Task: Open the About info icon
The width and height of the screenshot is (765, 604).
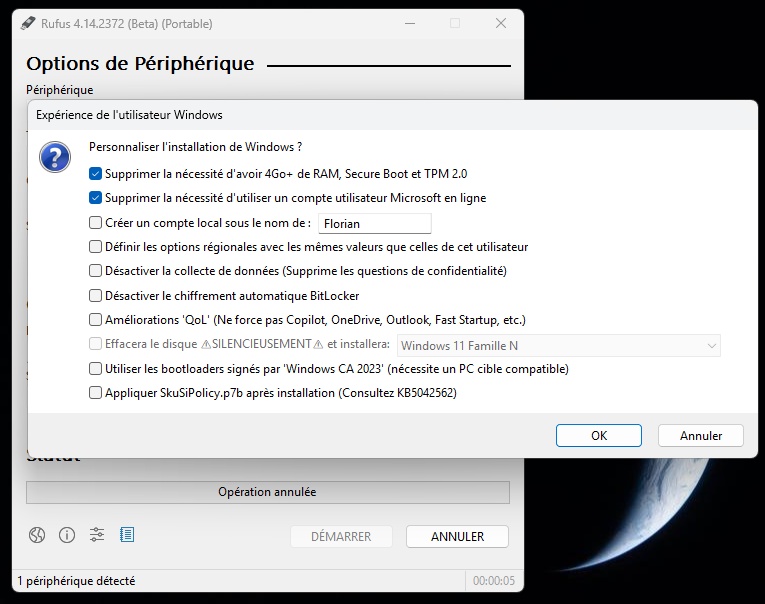Action: 67,535
